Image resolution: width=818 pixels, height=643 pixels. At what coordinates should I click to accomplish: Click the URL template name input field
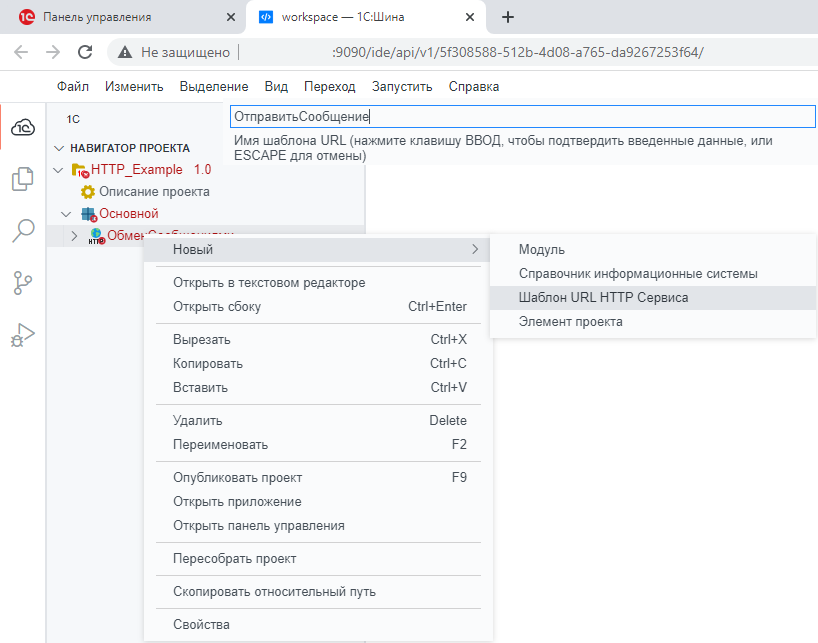point(522,117)
